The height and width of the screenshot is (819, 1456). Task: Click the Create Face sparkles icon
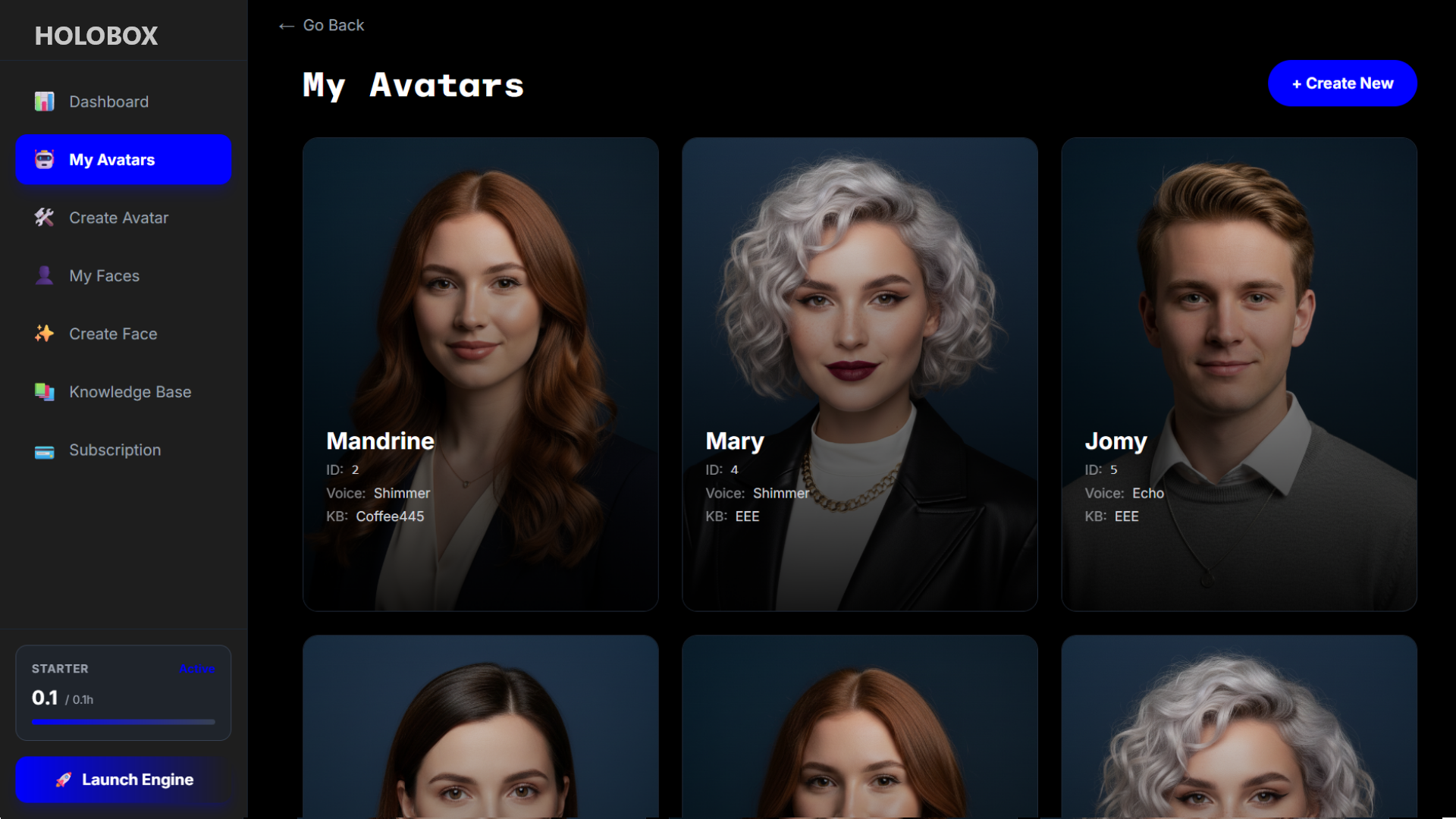coord(44,334)
